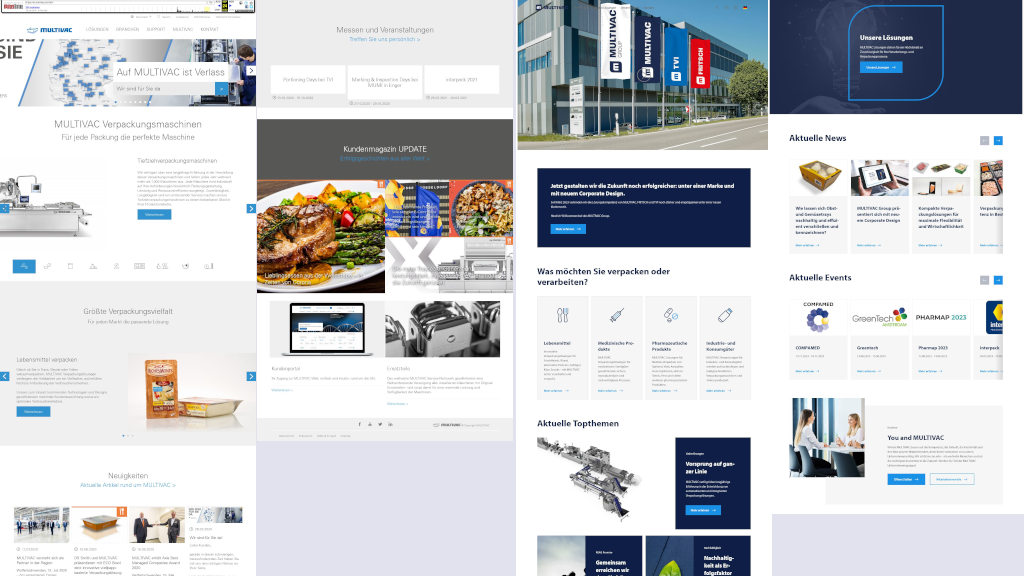Click the next arrow beside Aktuelle News
This screenshot has width=1024, height=576.
tap(998, 140)
